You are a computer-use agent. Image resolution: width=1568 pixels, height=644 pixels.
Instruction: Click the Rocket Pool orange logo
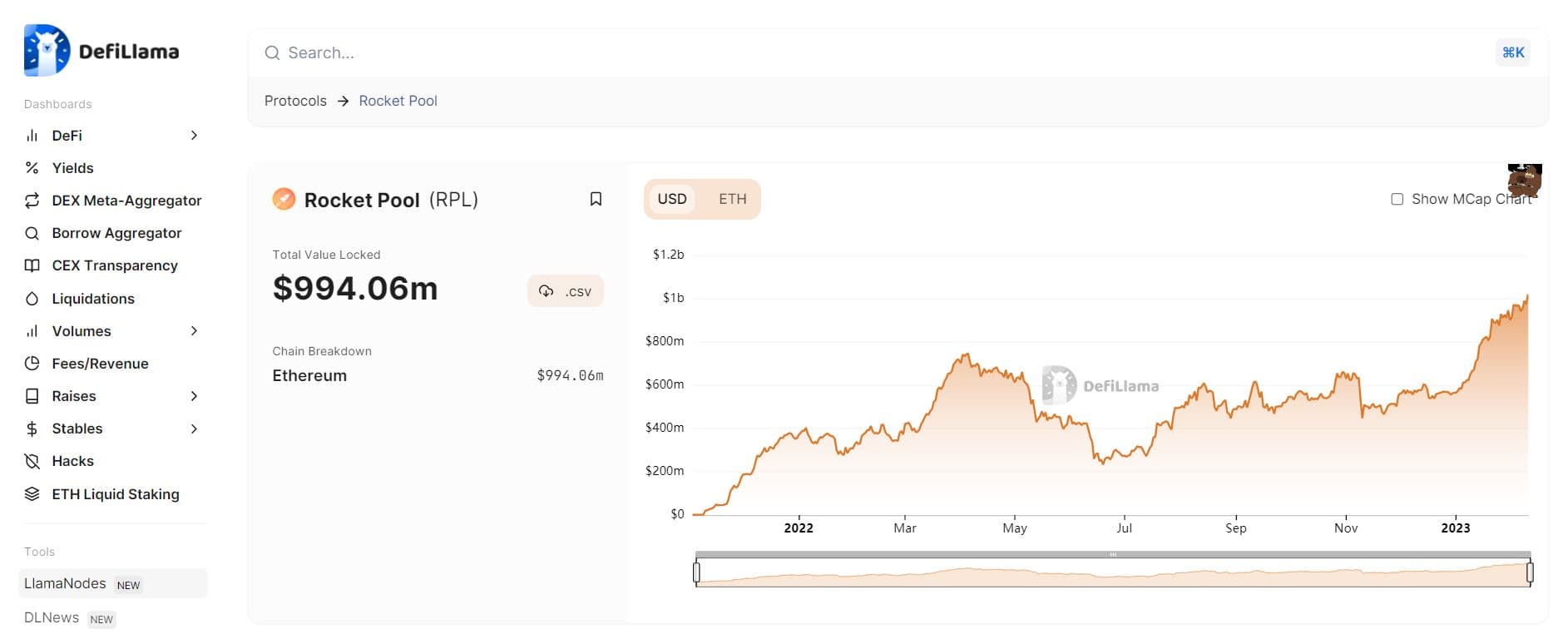click(284, 199)
